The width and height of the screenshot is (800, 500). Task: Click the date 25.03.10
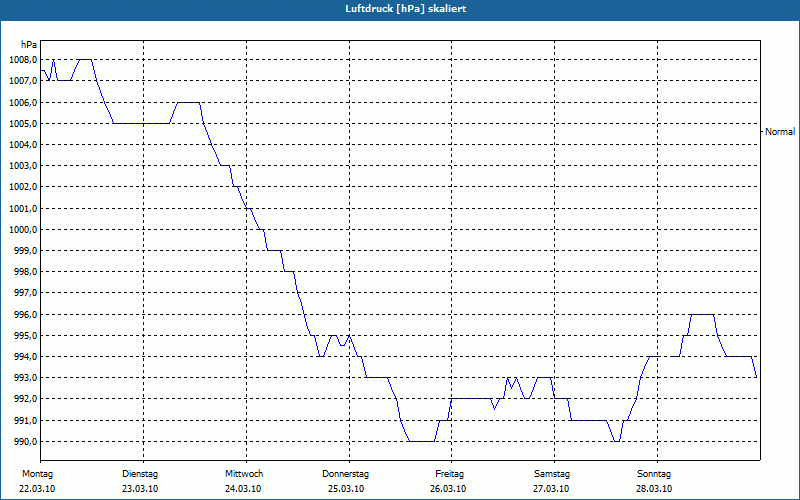coord(346,489)
